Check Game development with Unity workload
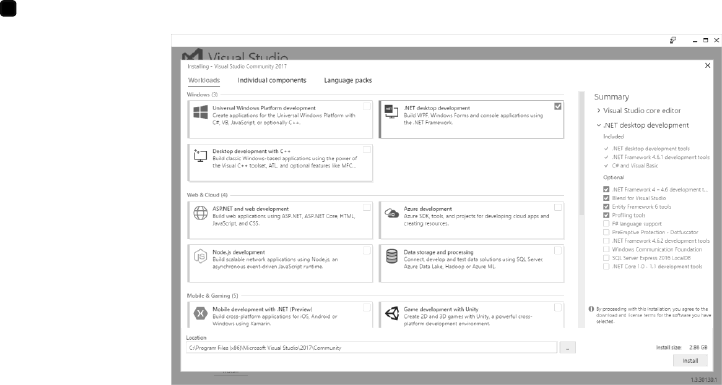 pos(558,308)
